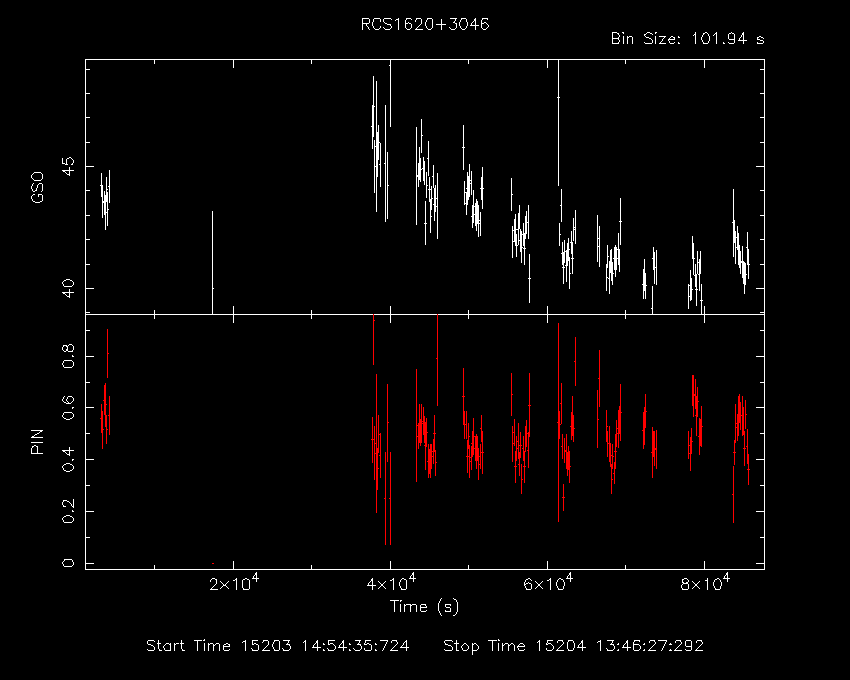Click the GSO axis value 45
Viewport: 850px width, 680px height.
coord(68,166)
